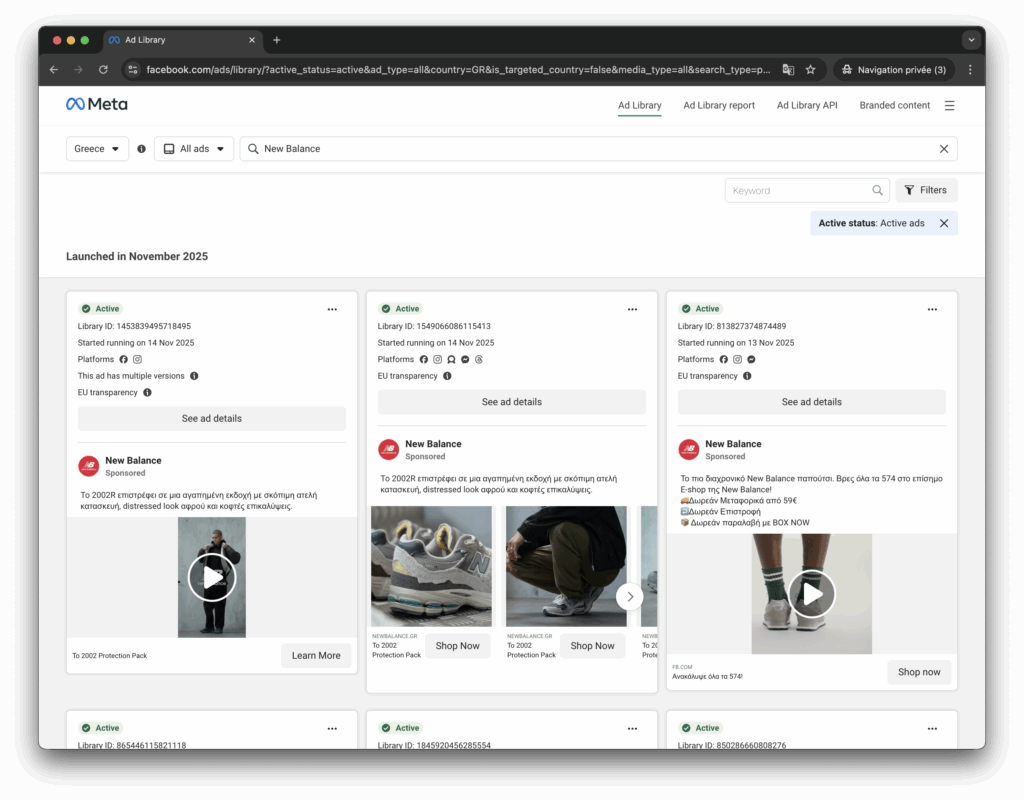Reload the page using browser refresh

pyautogui.click(x=103, y=70)
